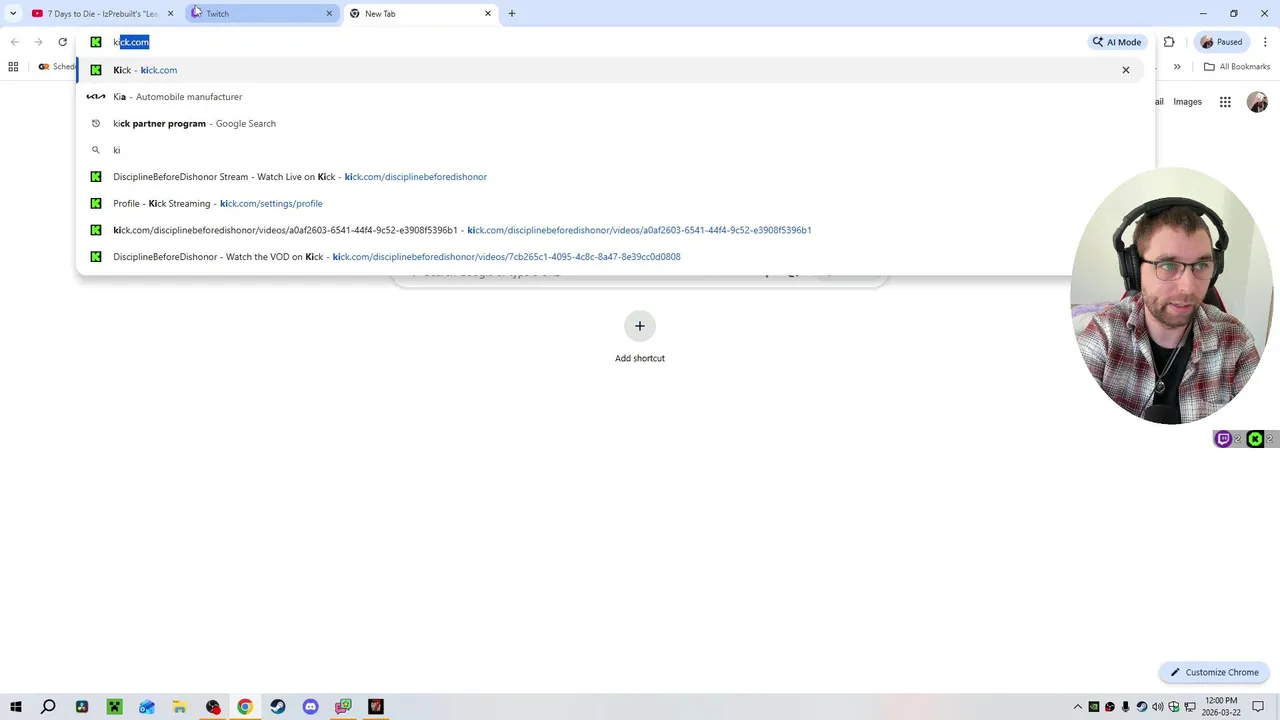This screenshot has height=720, width=1280.
Task: Open Outlook from the taskbar
Action: [x=147, y=707]
